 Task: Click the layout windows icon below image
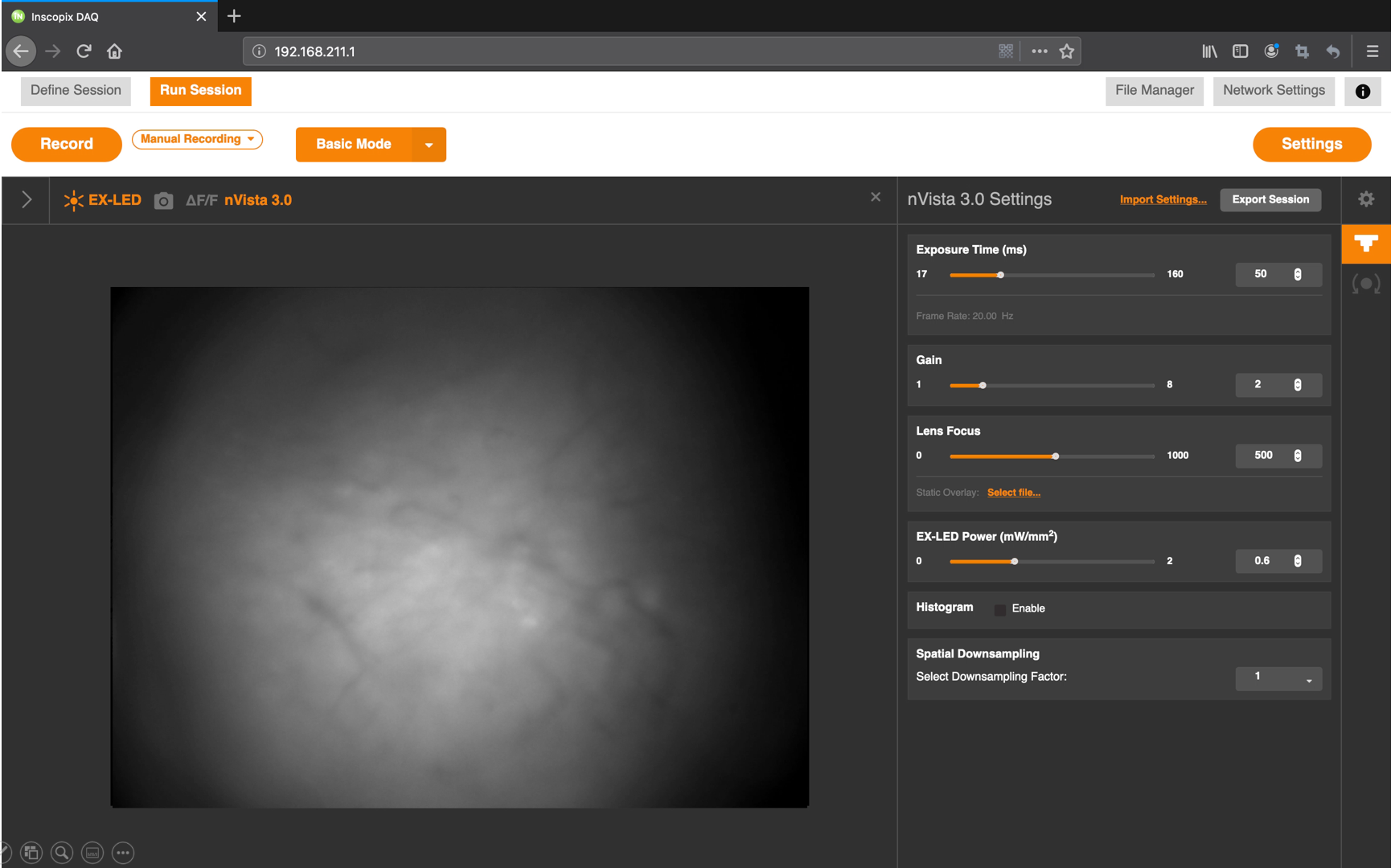coord(31,853)
